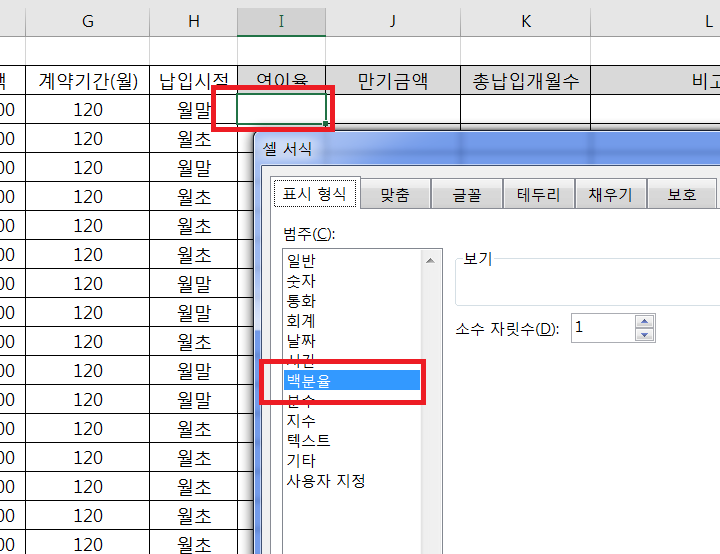Switch to the 맞춤 tab
Screen dimensions: 720x554
394,195
